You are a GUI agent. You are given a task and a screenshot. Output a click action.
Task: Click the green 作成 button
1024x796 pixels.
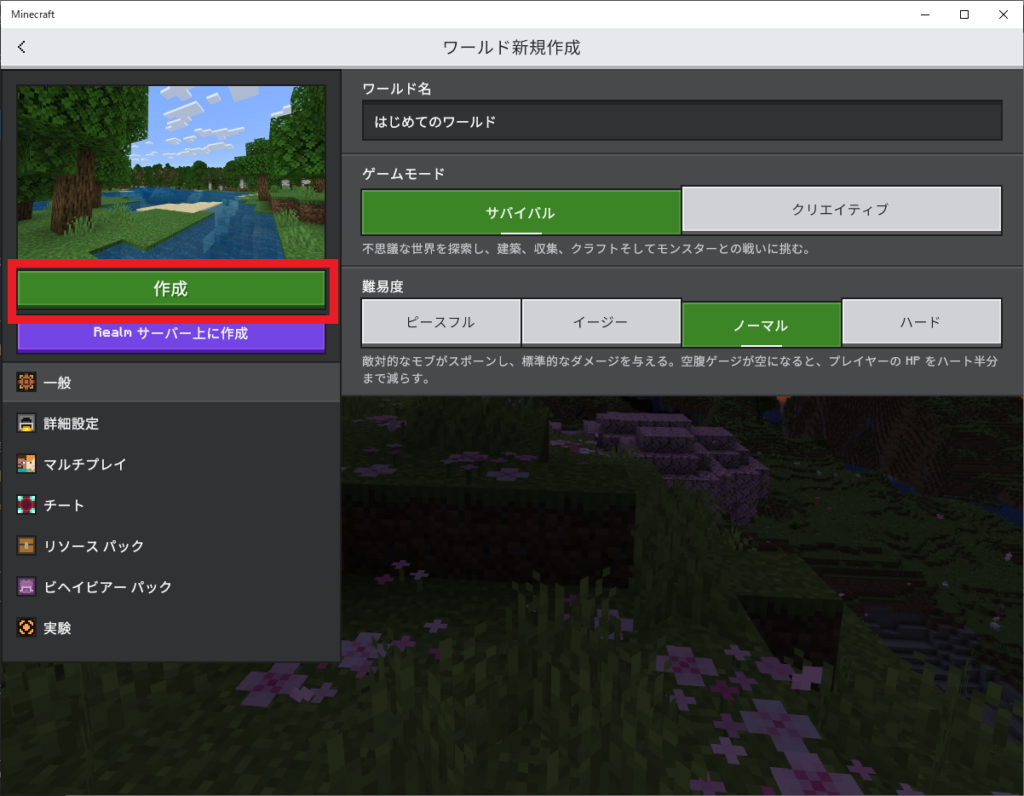pyautogui.click(x=171, y=289)
